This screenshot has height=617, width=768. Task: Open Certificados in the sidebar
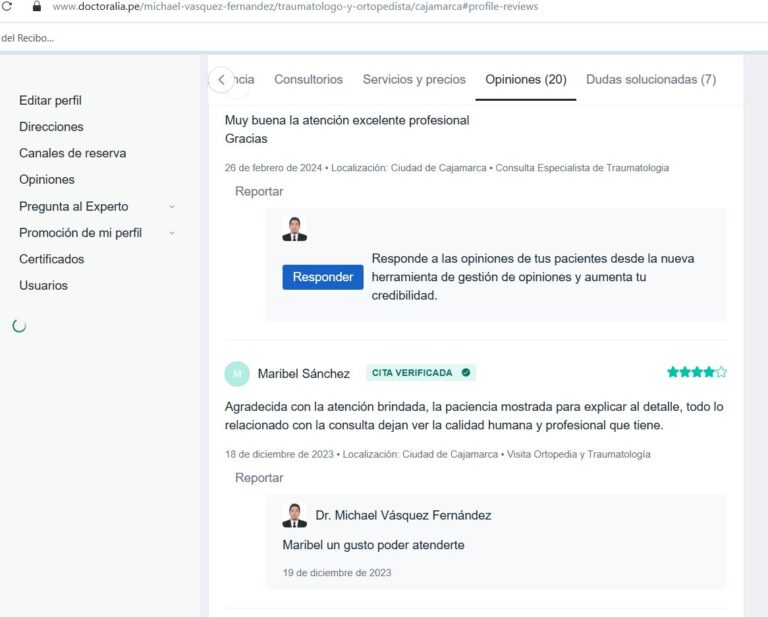click(51, 259)
